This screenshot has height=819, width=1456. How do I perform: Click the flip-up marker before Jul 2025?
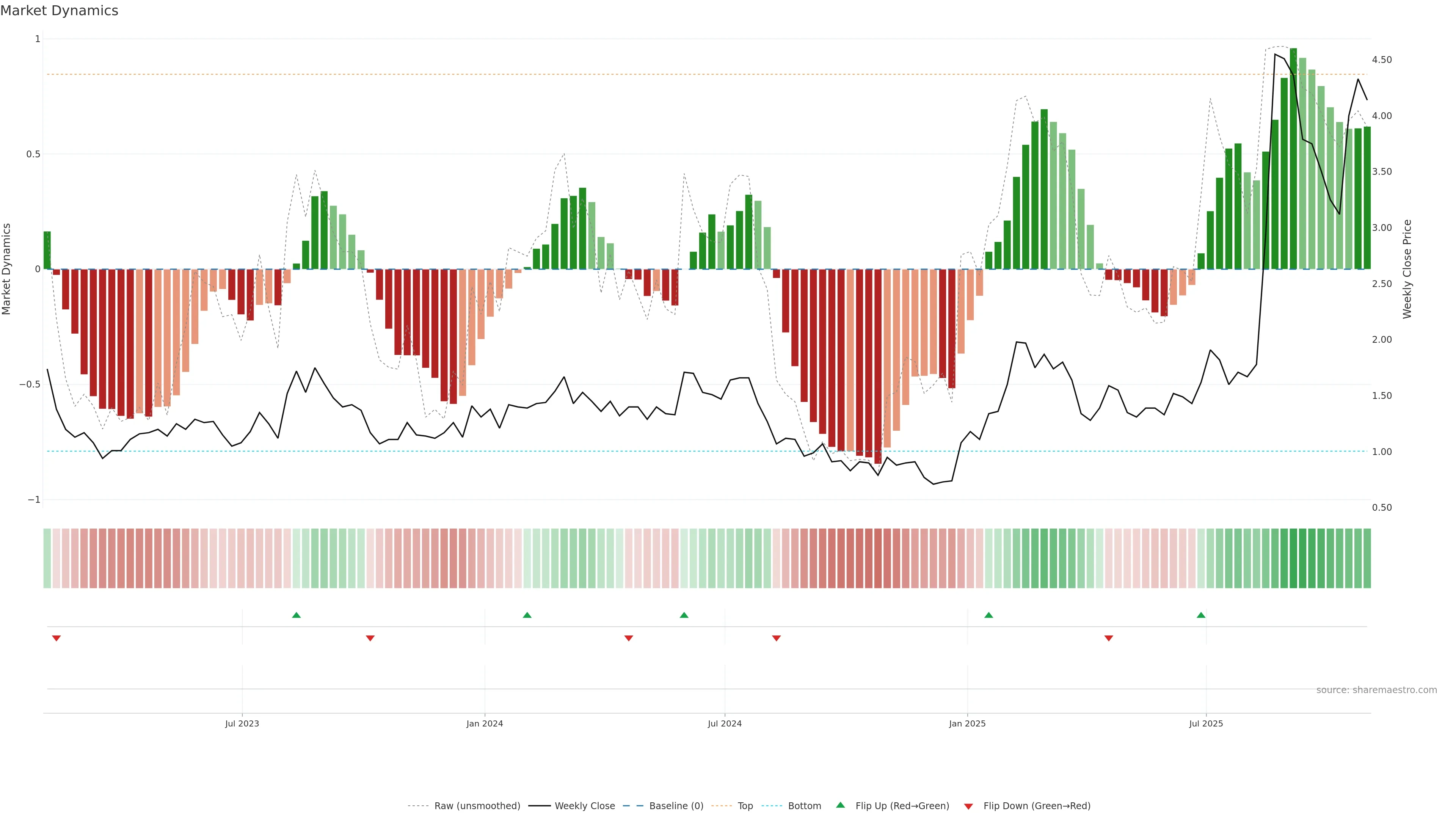tap(1201, 615)
